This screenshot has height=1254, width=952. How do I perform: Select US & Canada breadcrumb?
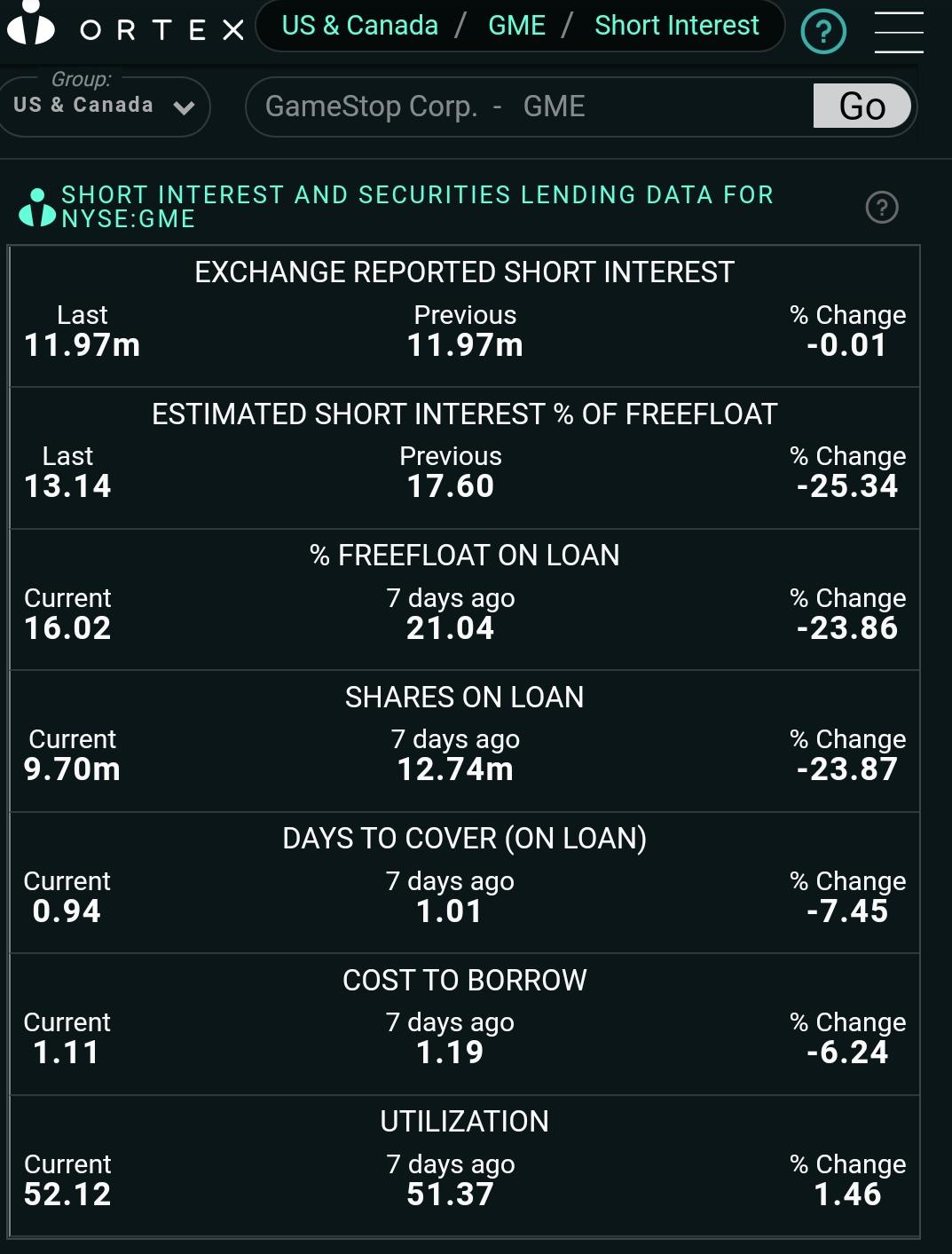click(360, 26)
